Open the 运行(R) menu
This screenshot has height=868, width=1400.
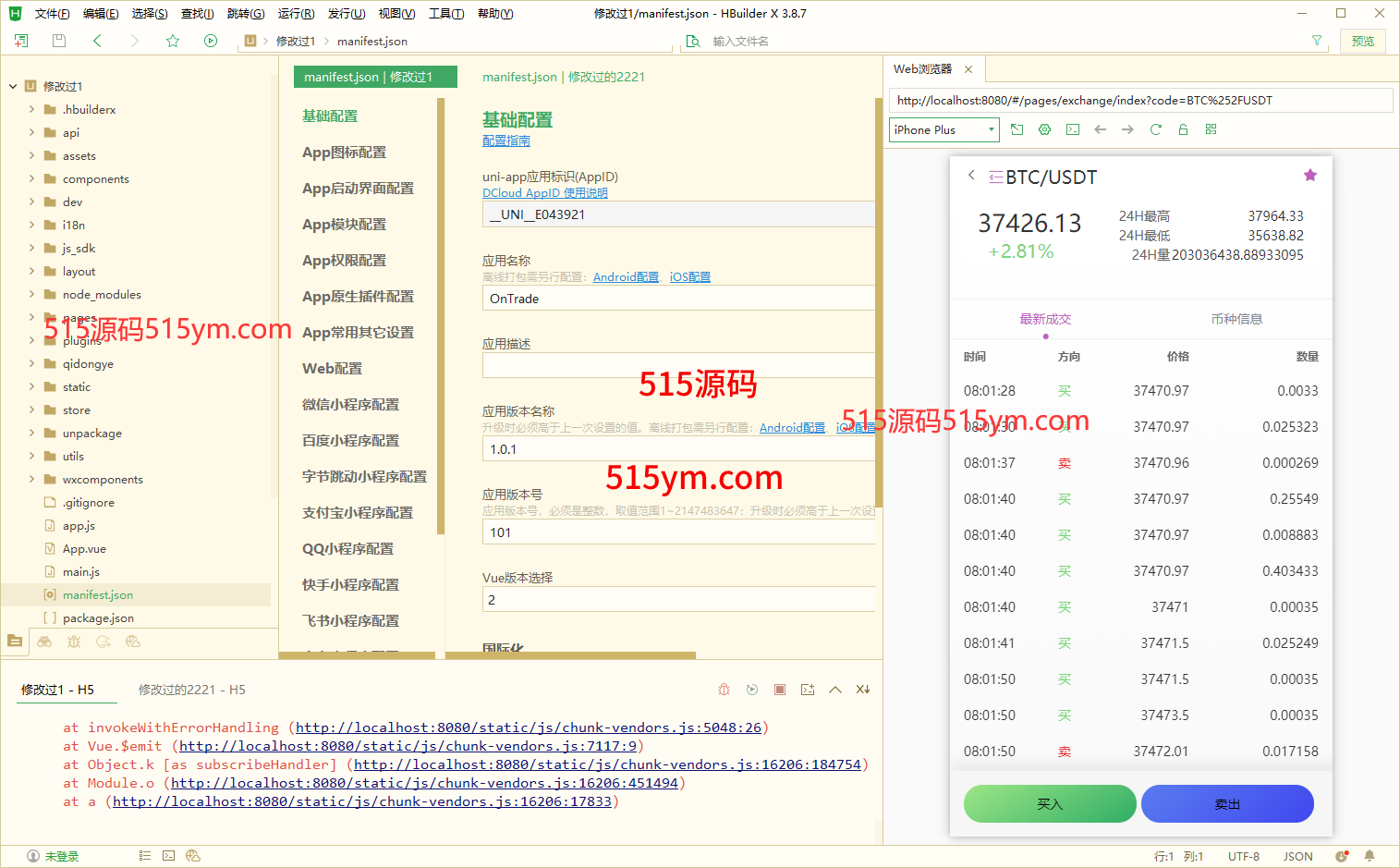coord(296,14)
